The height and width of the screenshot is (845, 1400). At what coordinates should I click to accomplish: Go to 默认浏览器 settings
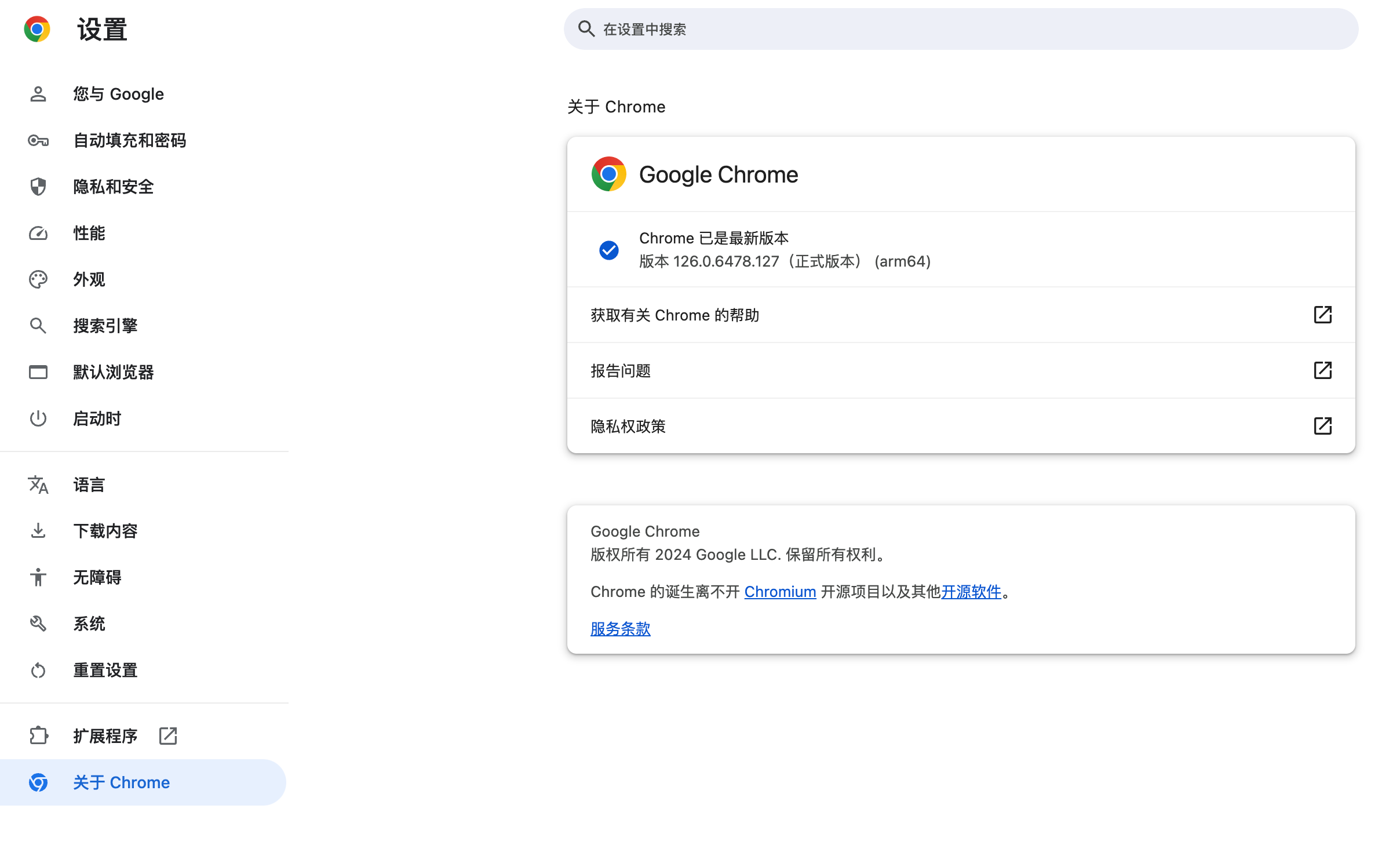coord(143,372)
